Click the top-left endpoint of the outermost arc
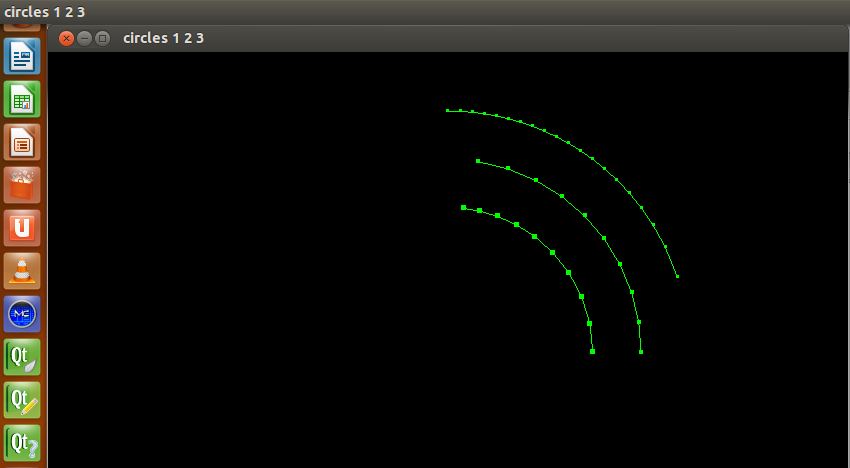 pyautogui.click(x=447, y=110)
